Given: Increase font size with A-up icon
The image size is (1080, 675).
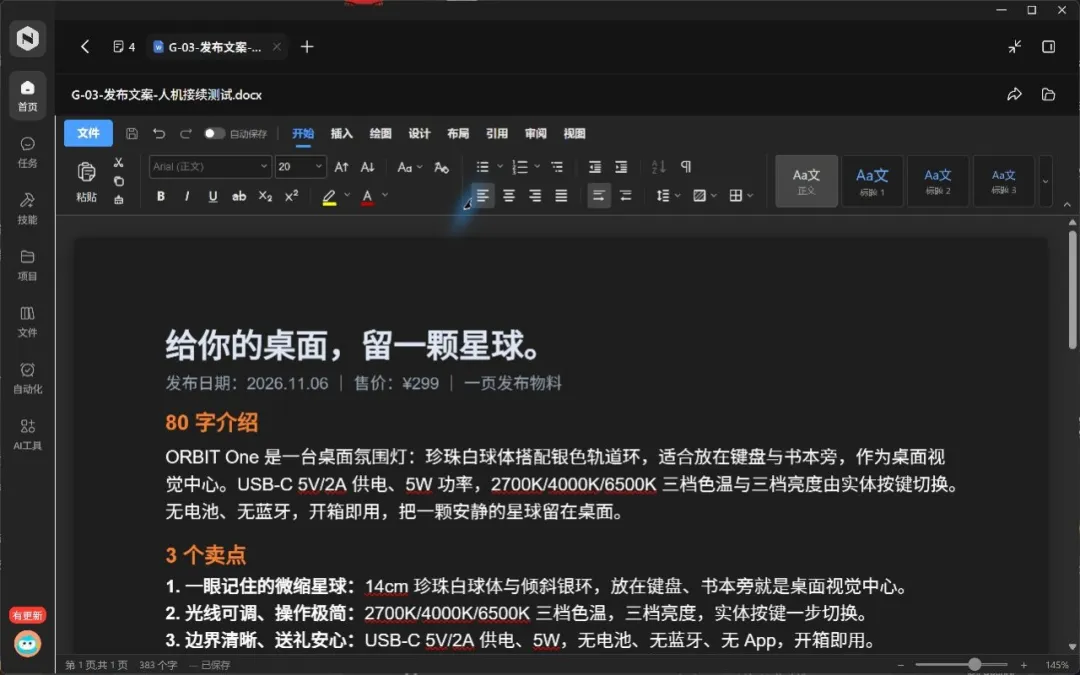Looking at the screenshot, I should 342,167.
